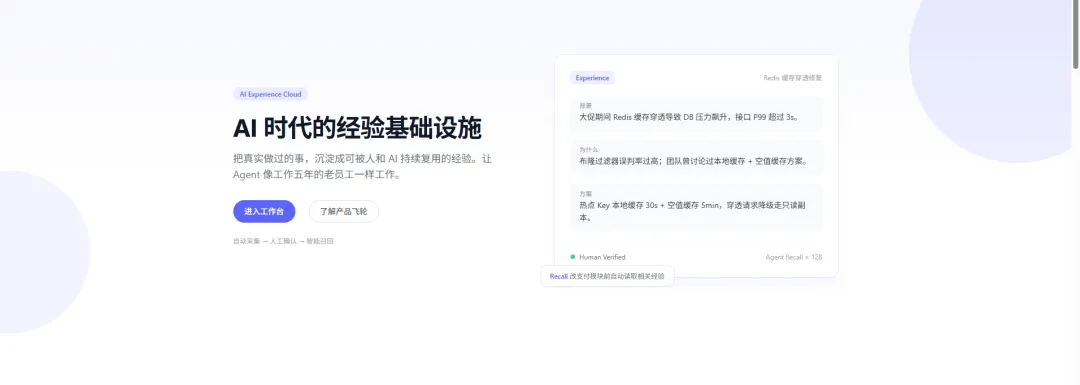Viewport: 1080px width, 385px height.
Task: Click the Redis 缓存穿透修复 card title
Action: point(792,78)
